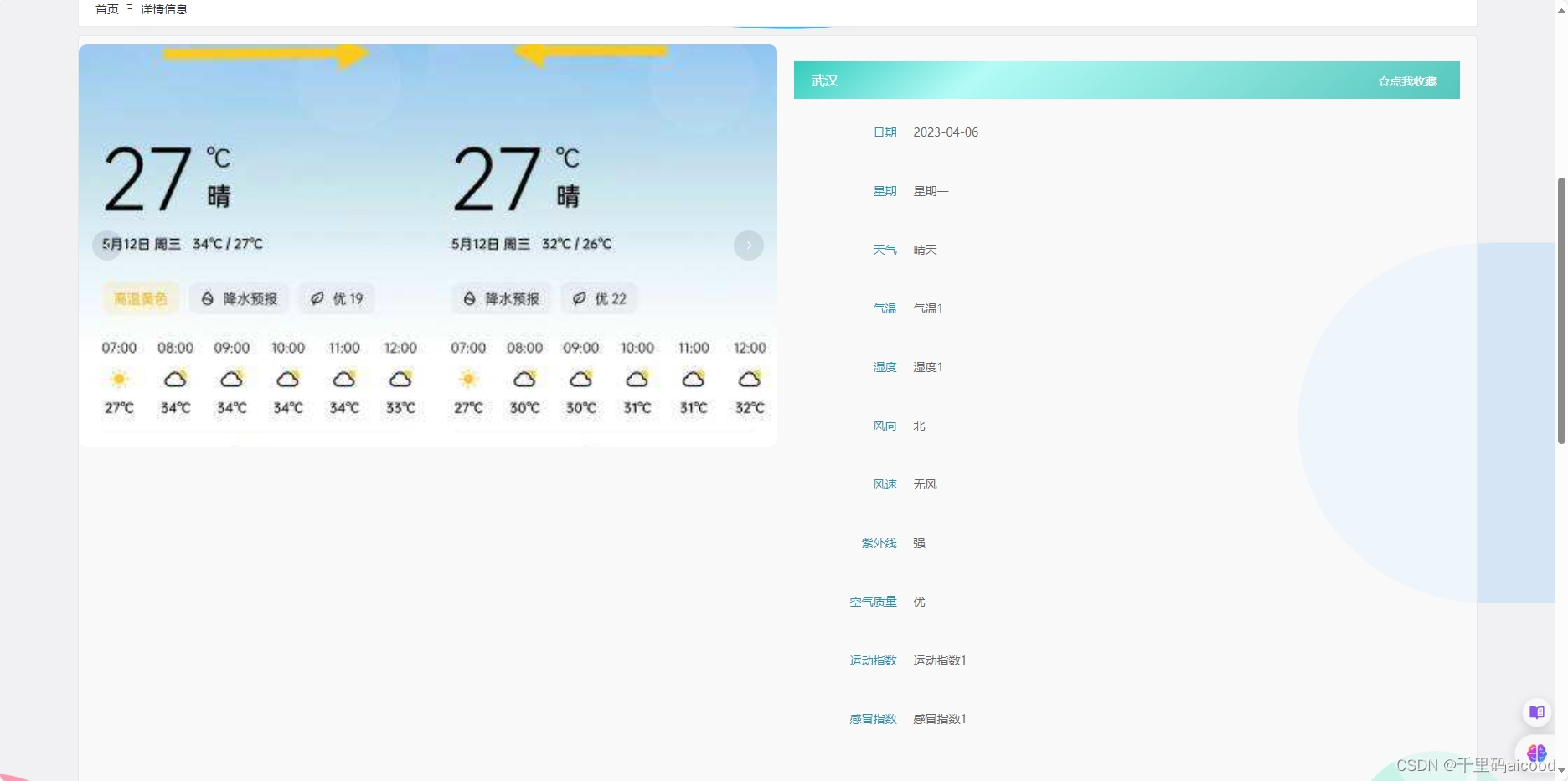Click the 首页 breadcrumb link
The width and height of the screenshot is (1568, 781).
106,9
